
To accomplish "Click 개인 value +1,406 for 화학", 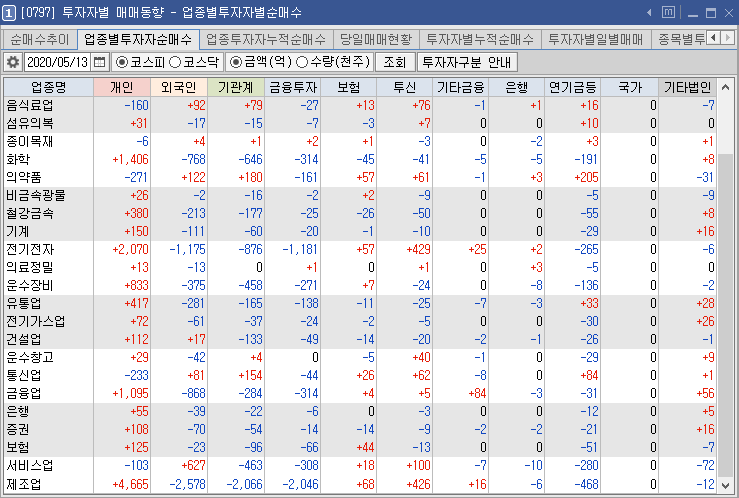I will [x=130, y=160].
